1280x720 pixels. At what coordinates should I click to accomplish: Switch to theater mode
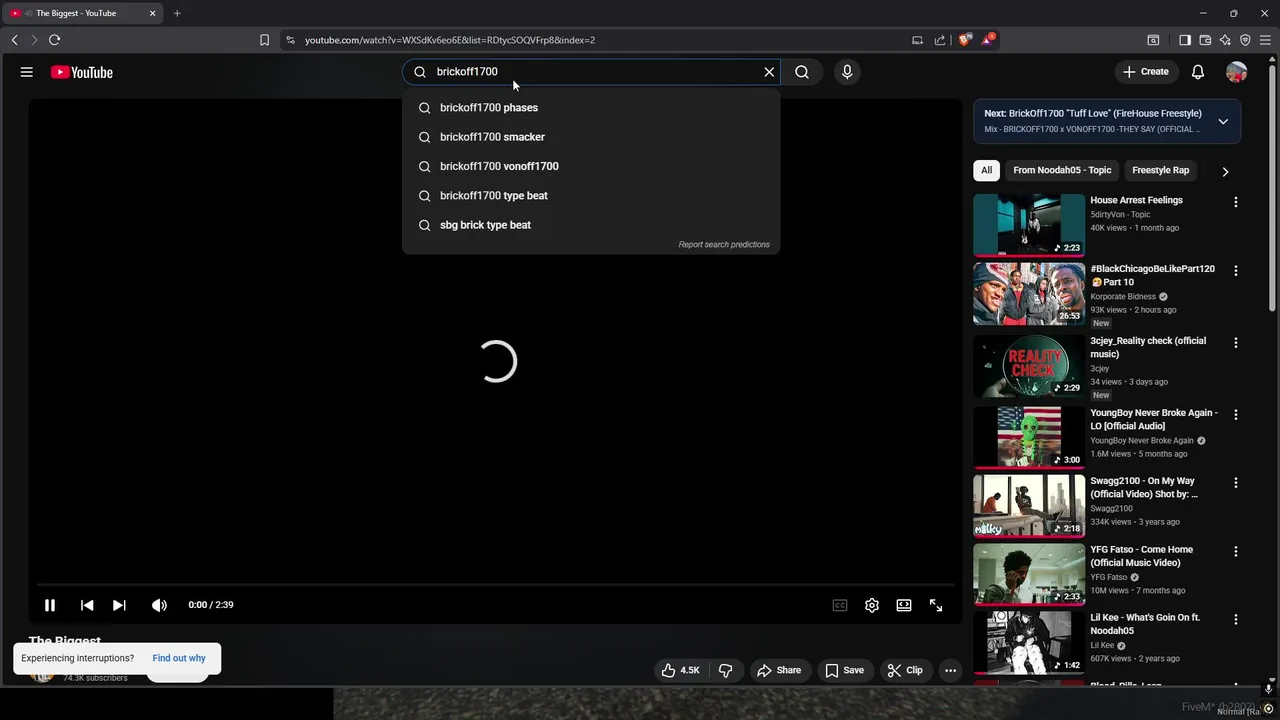pos(904,605)
